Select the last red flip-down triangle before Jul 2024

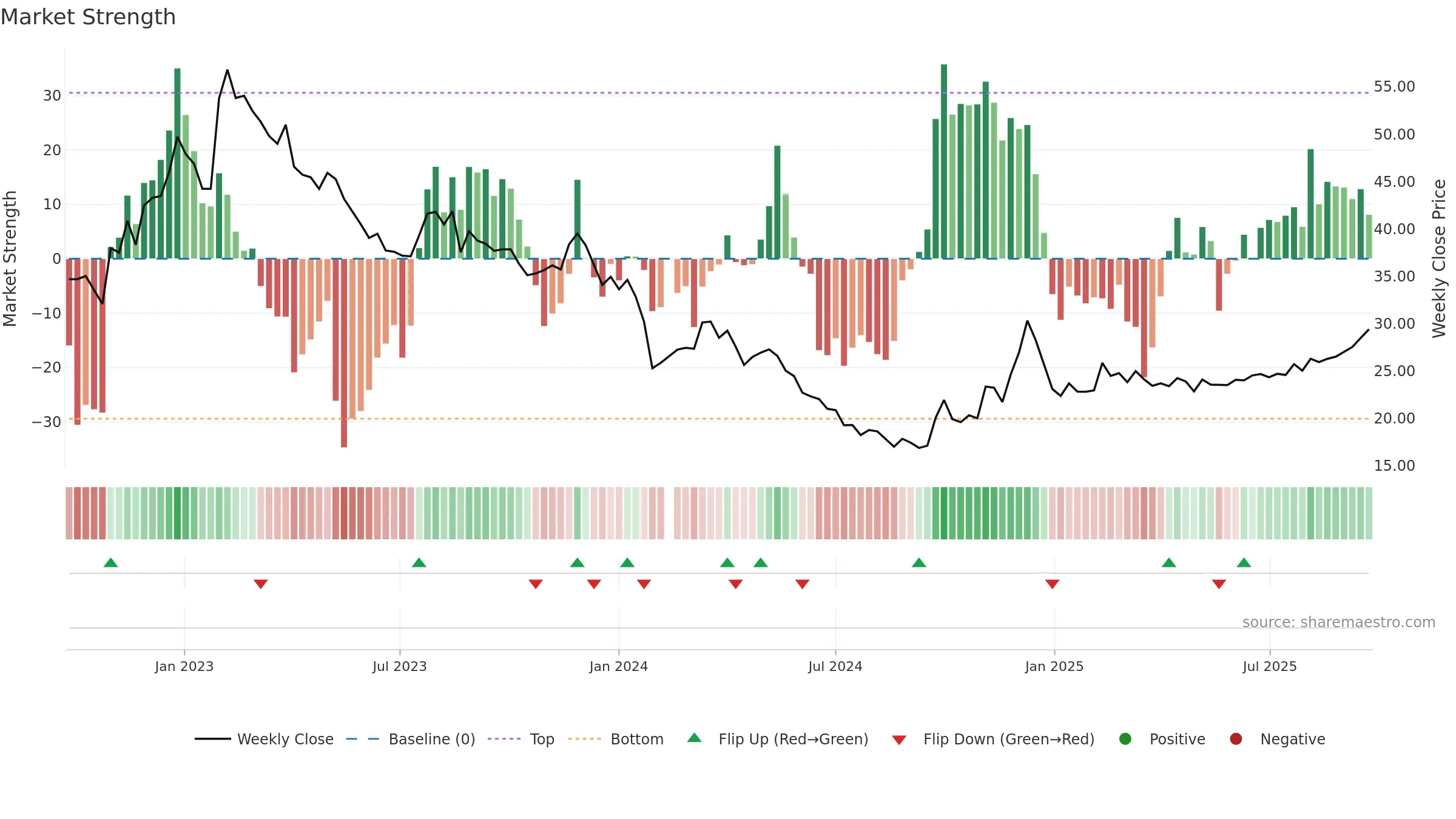[802, 584]
